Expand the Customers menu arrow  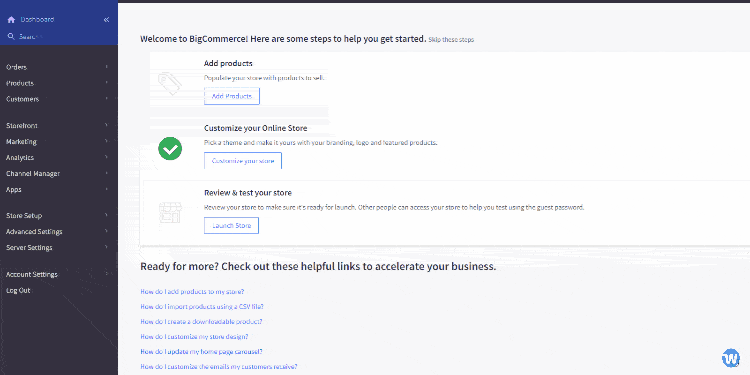pyautogui.click(x=106, y=99)
